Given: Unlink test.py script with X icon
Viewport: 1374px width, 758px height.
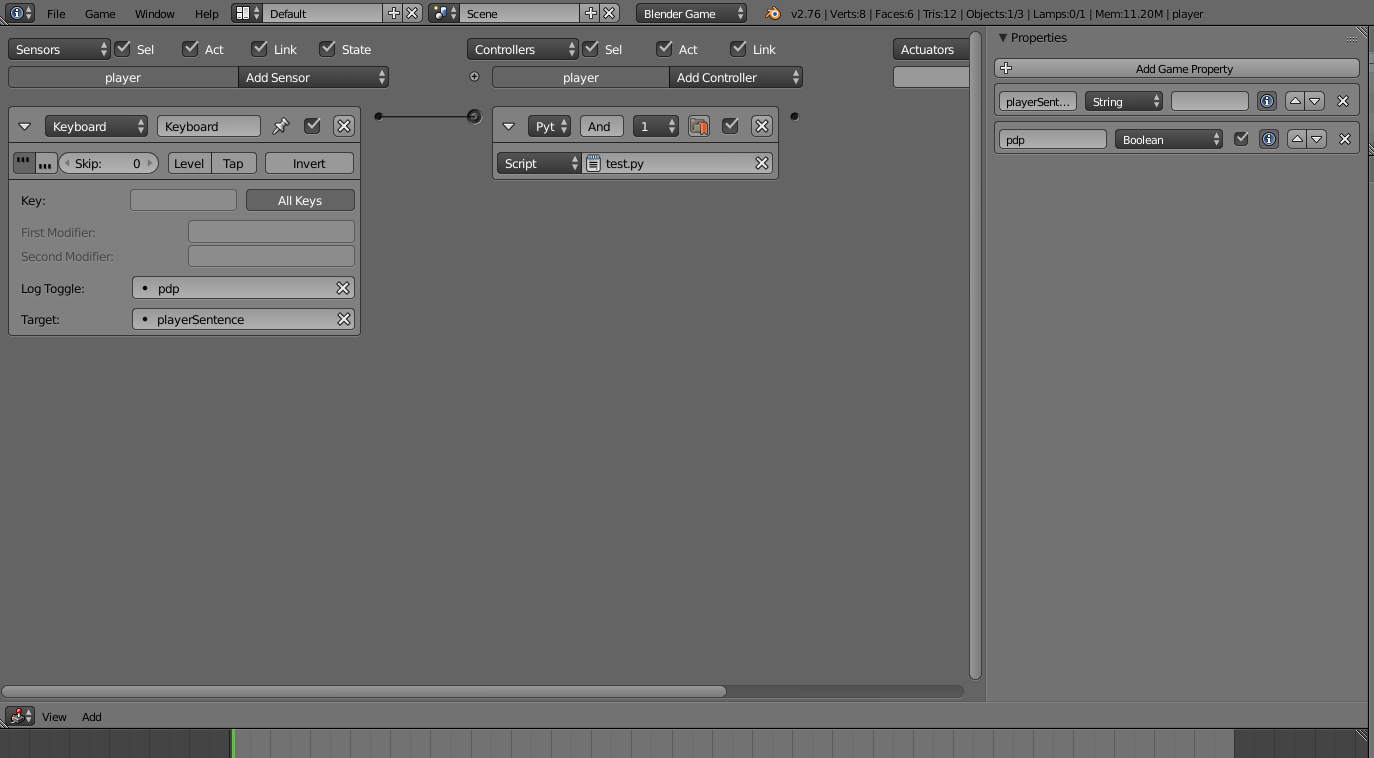Looking at the screenshot, I should click(762, 163).
